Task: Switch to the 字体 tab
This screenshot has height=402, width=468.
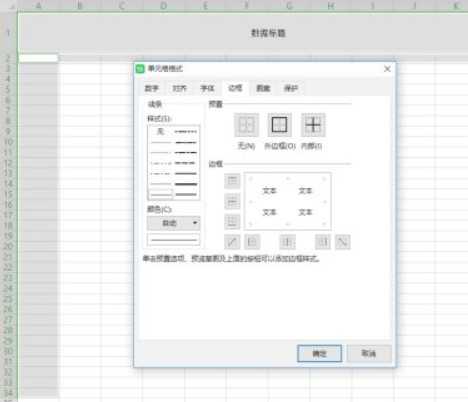Action: coord(207,88)
